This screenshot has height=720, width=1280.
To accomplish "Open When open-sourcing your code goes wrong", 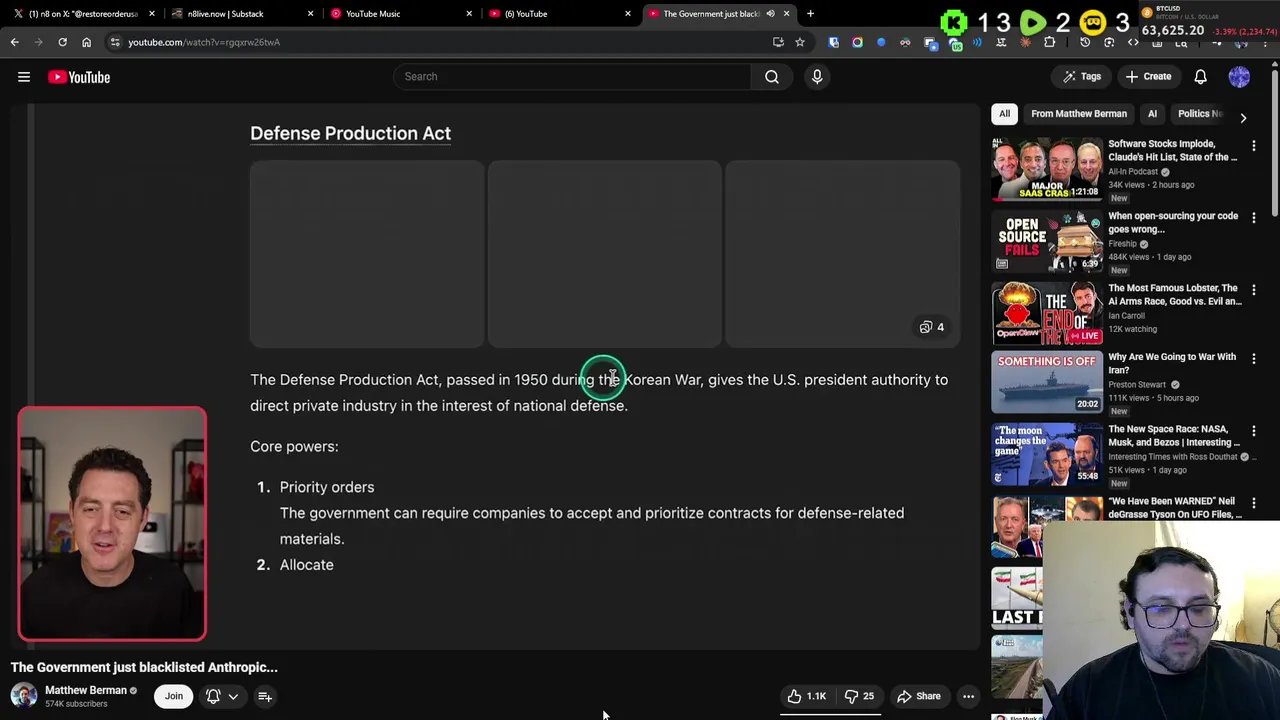I will coord(1174,222).
